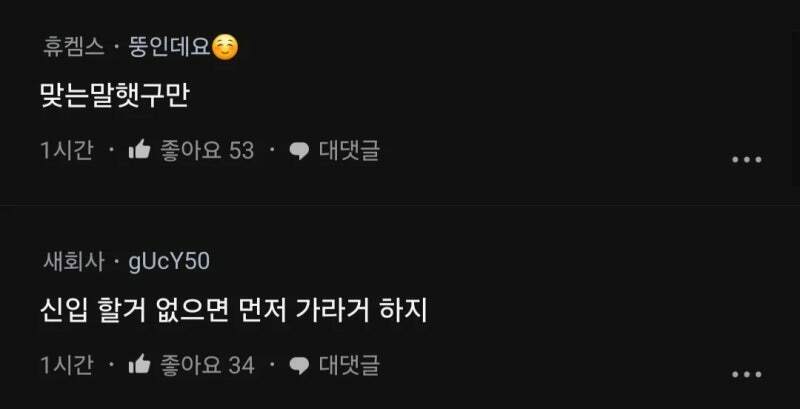Click the 1시간 timestamp on 휴켐스 comment
The image size is (800, 409).
coord(67,151)
